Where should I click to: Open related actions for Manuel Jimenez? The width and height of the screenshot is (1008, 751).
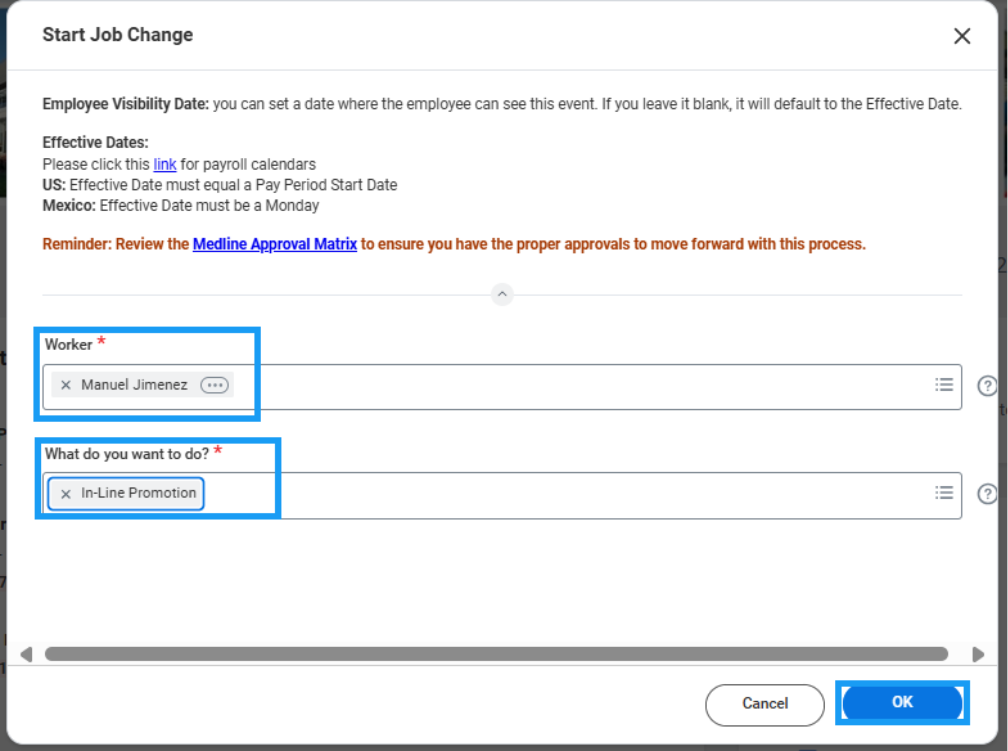point(214,385)
